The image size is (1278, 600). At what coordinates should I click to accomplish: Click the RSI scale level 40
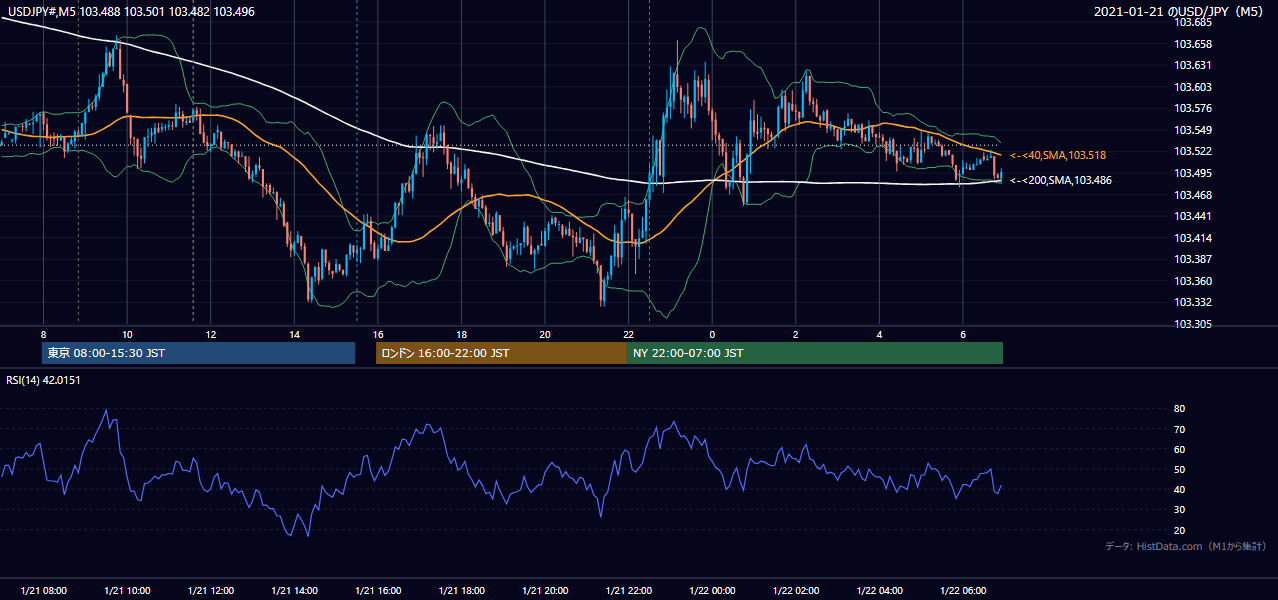point(1179,489)
